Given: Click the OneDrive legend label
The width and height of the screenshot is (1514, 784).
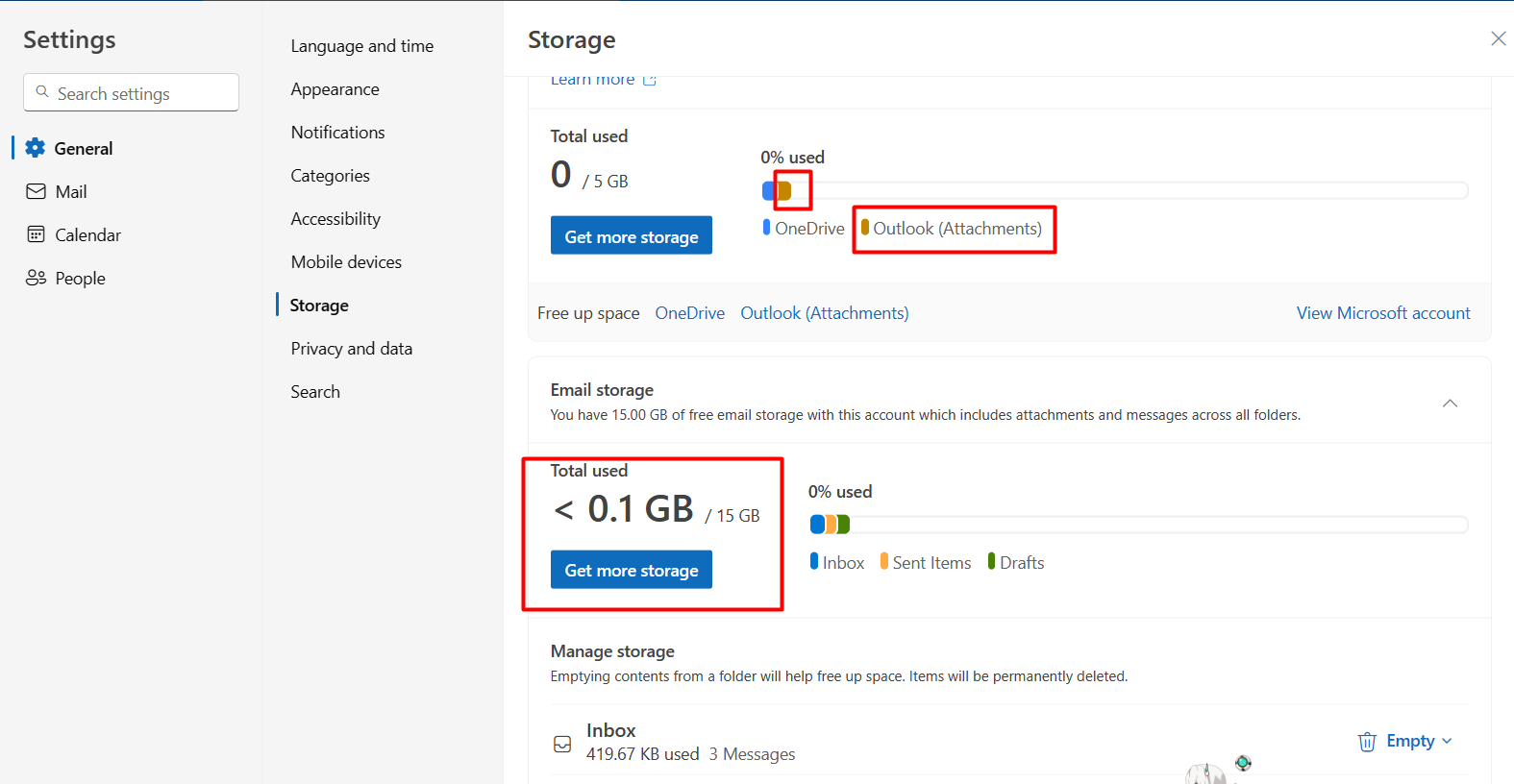Looking at the screenshot, I should [x=809, y=229].
